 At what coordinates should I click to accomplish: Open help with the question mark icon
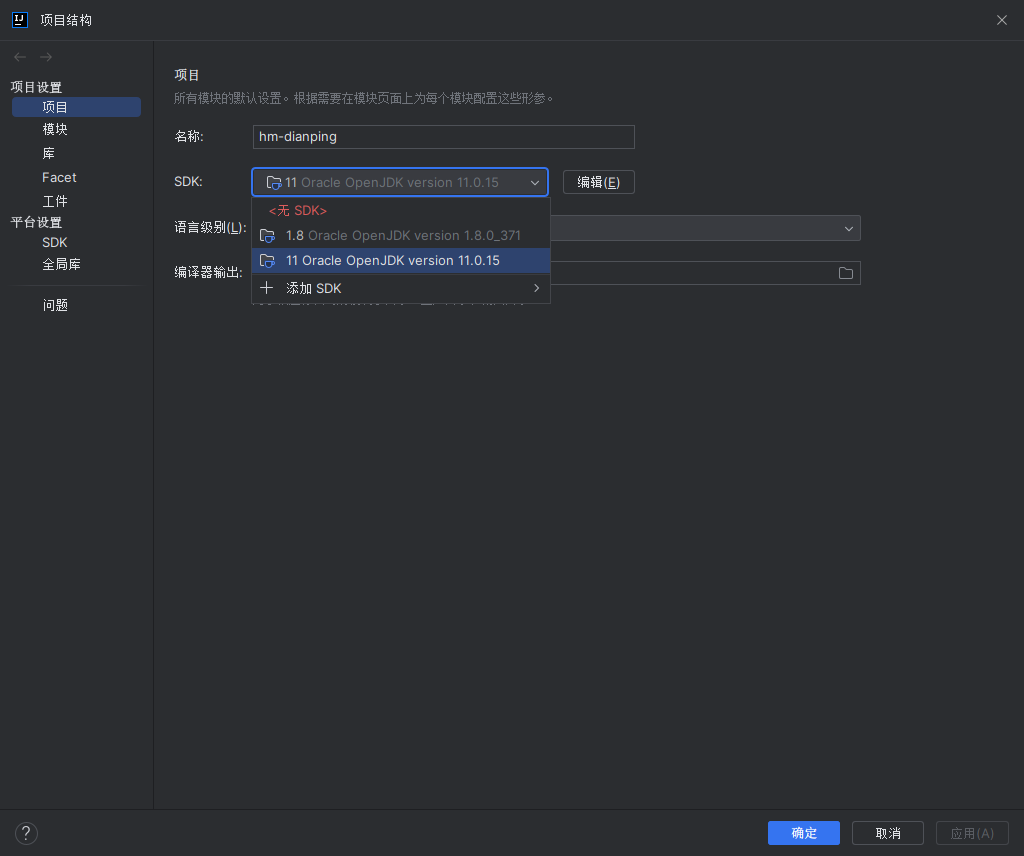[x=26, y=833]
